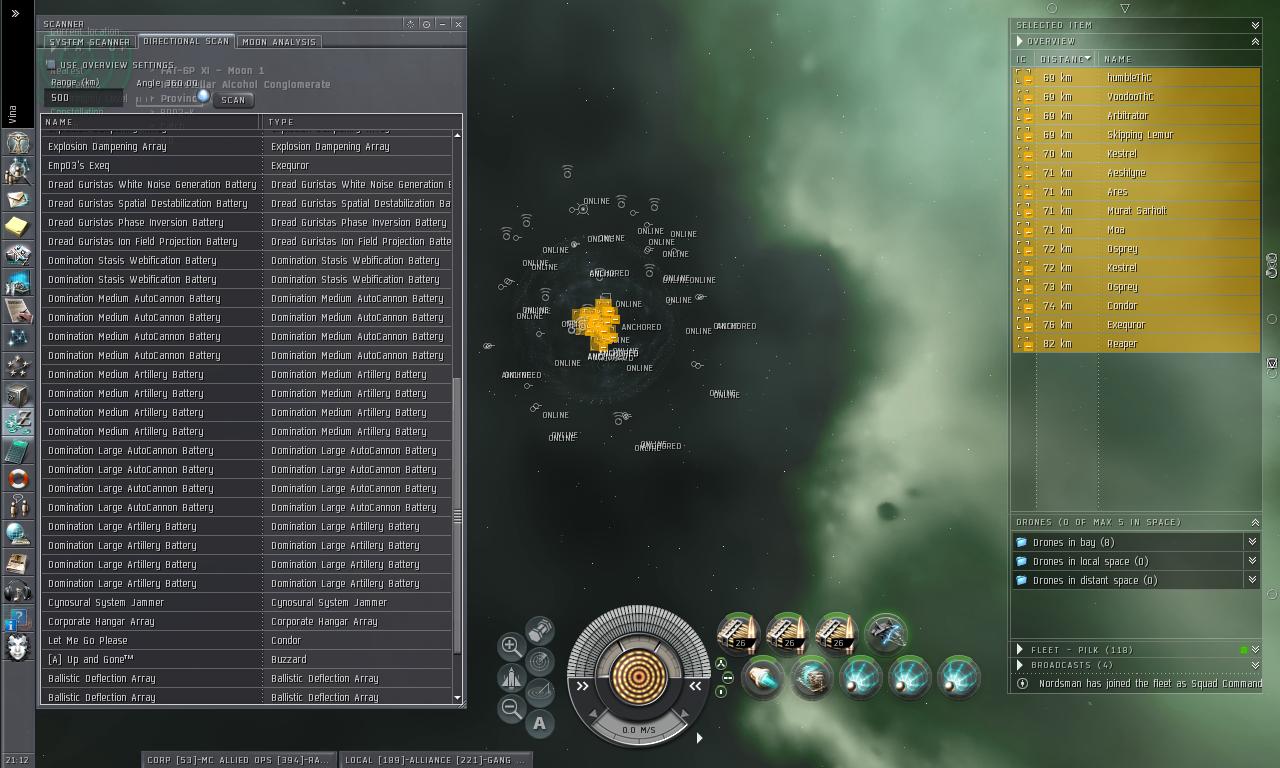This screenshot has height=768, width=1280.
Task: Toggle the minus circle HUD button
Action: [727, 678]
